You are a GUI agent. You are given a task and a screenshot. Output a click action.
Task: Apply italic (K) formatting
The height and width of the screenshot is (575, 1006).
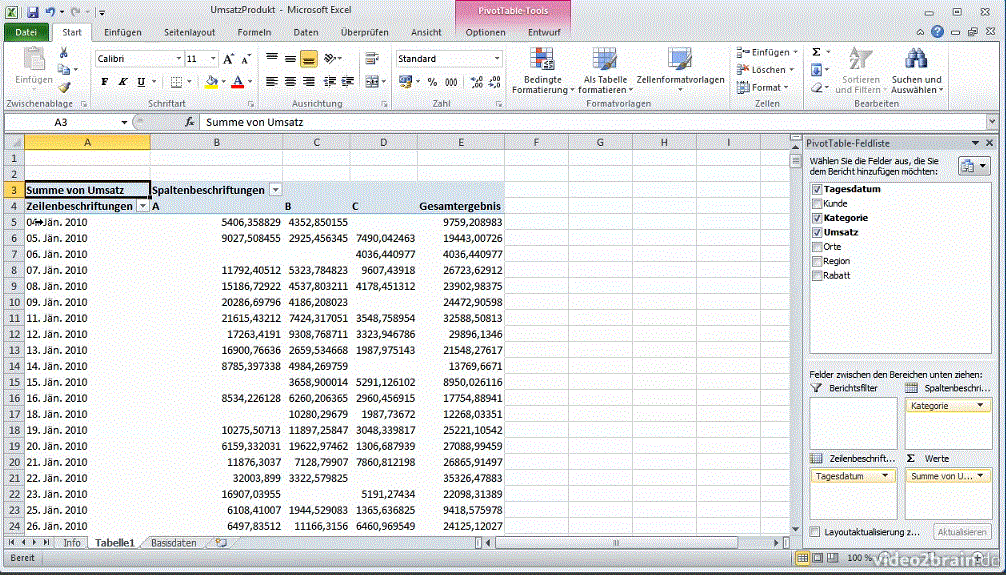(x=122, y=82)
